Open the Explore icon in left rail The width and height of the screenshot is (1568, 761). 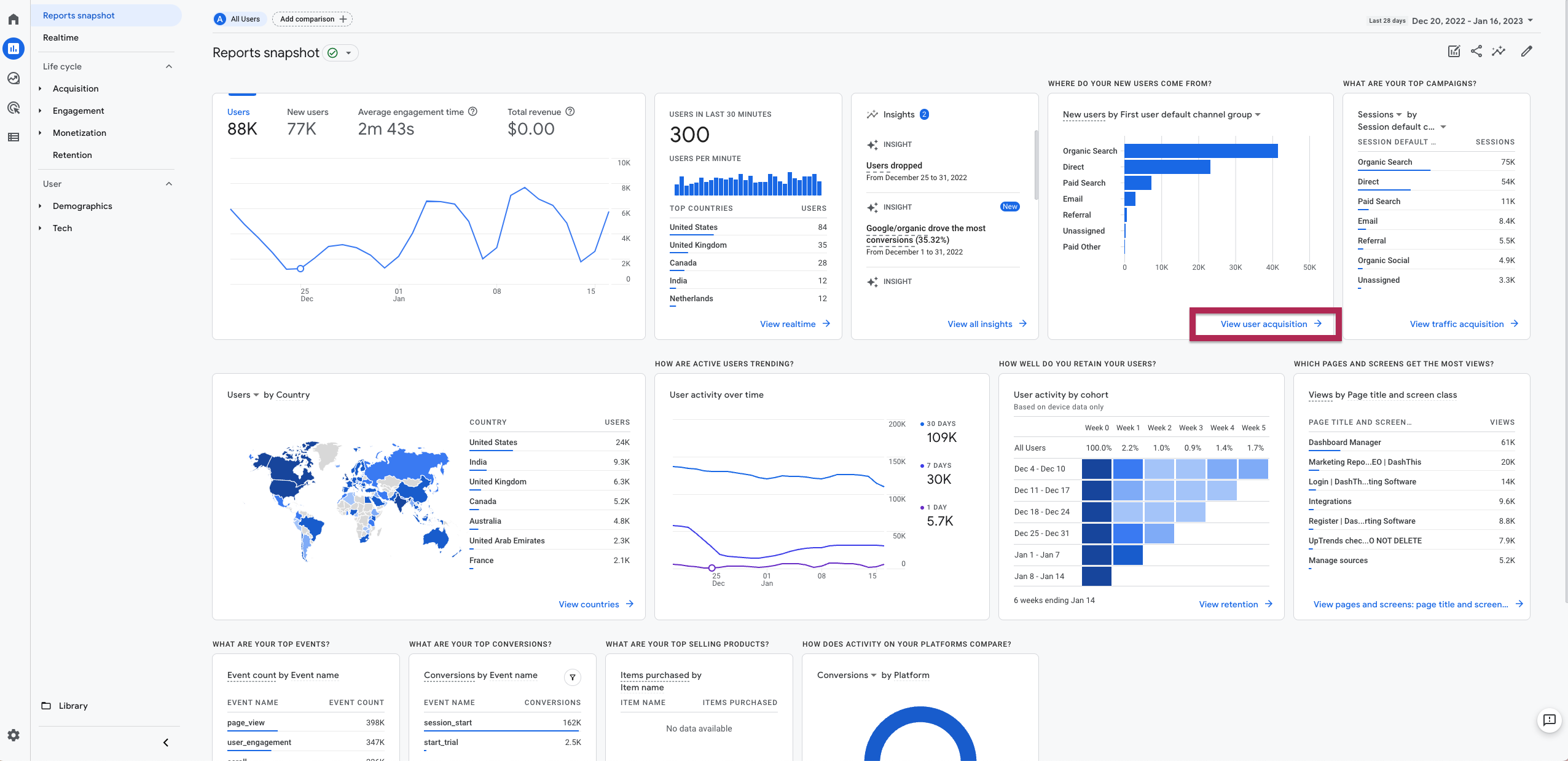tap(14, 78)
